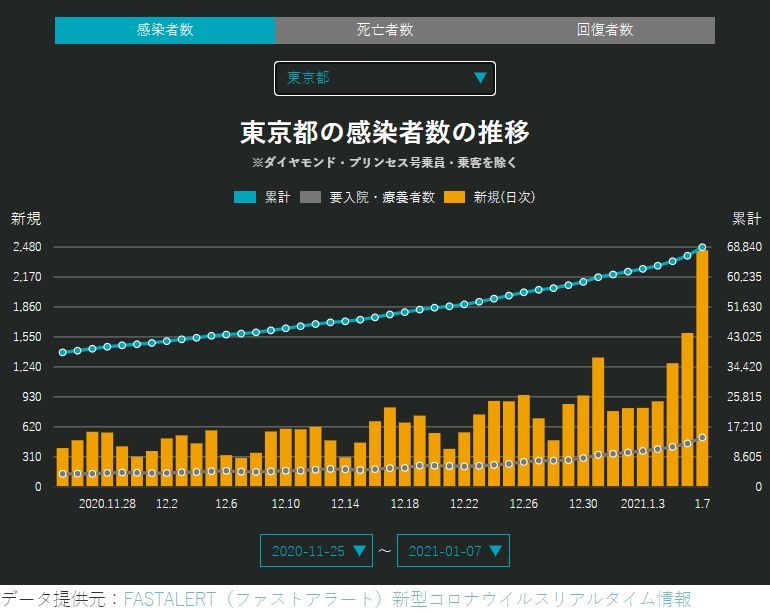Open the 2020-11-25 start date dropdown
This screenshot has height=614, width=770.
tap(316, 551)
